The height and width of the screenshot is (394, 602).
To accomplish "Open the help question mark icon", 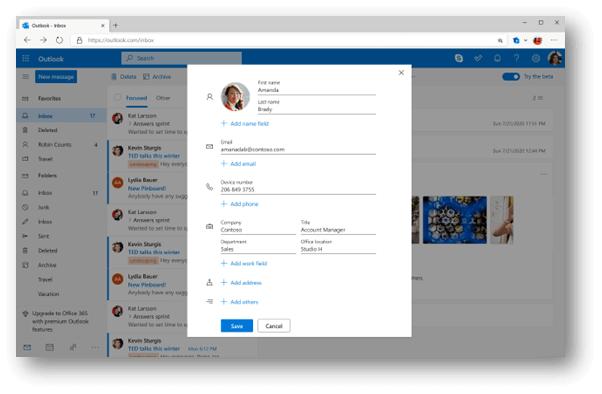I will [516, 58].
